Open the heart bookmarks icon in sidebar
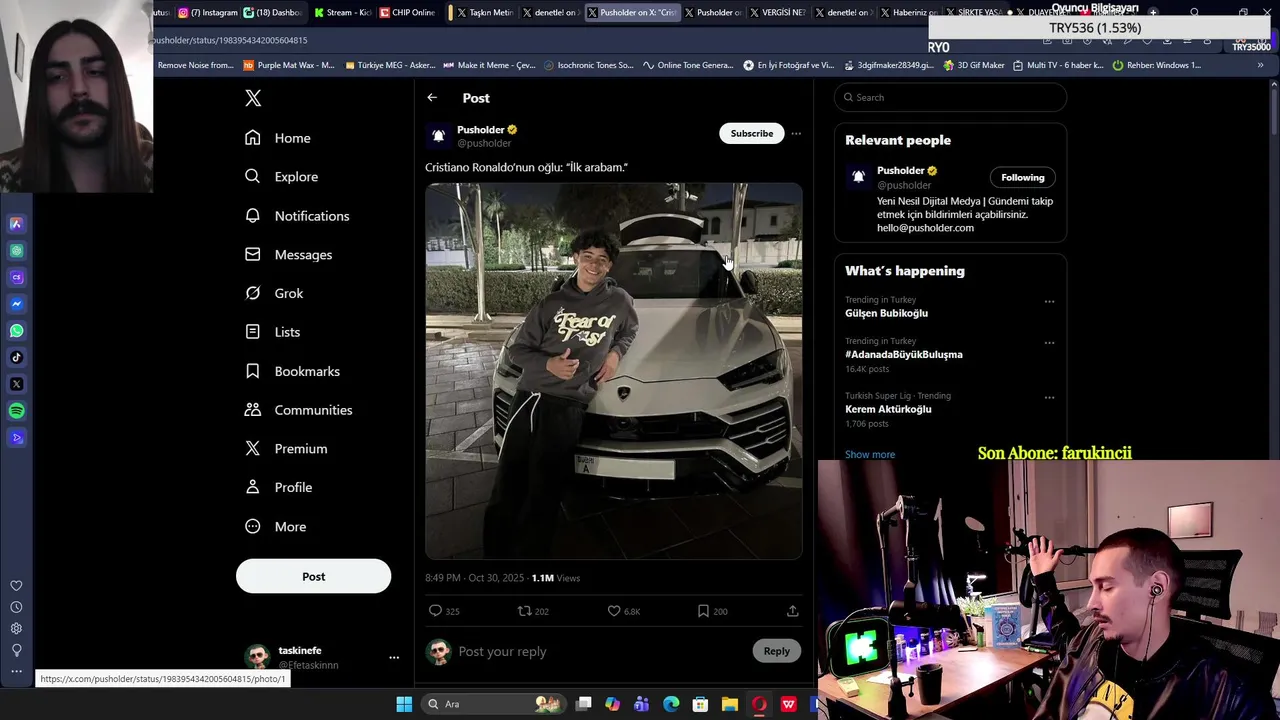1280x720 pixels. 16,586
